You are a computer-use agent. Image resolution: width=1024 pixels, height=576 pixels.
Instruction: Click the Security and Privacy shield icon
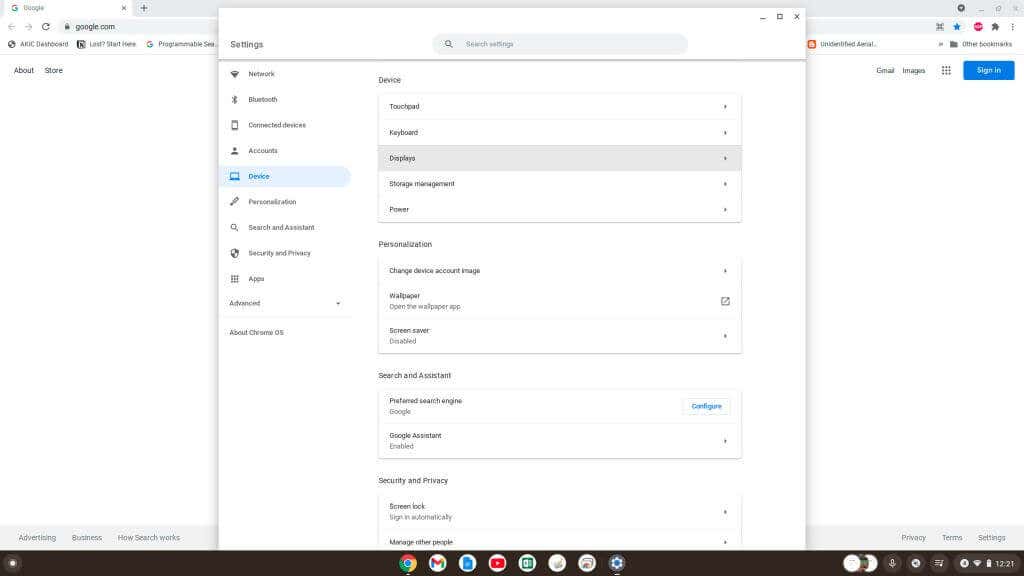(234, 253)
